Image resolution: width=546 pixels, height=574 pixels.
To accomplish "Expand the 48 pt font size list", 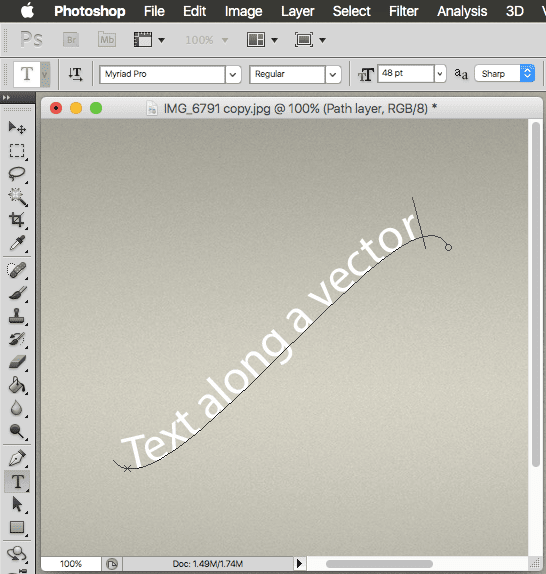I will pyautogui.click(x=440, y=74).
